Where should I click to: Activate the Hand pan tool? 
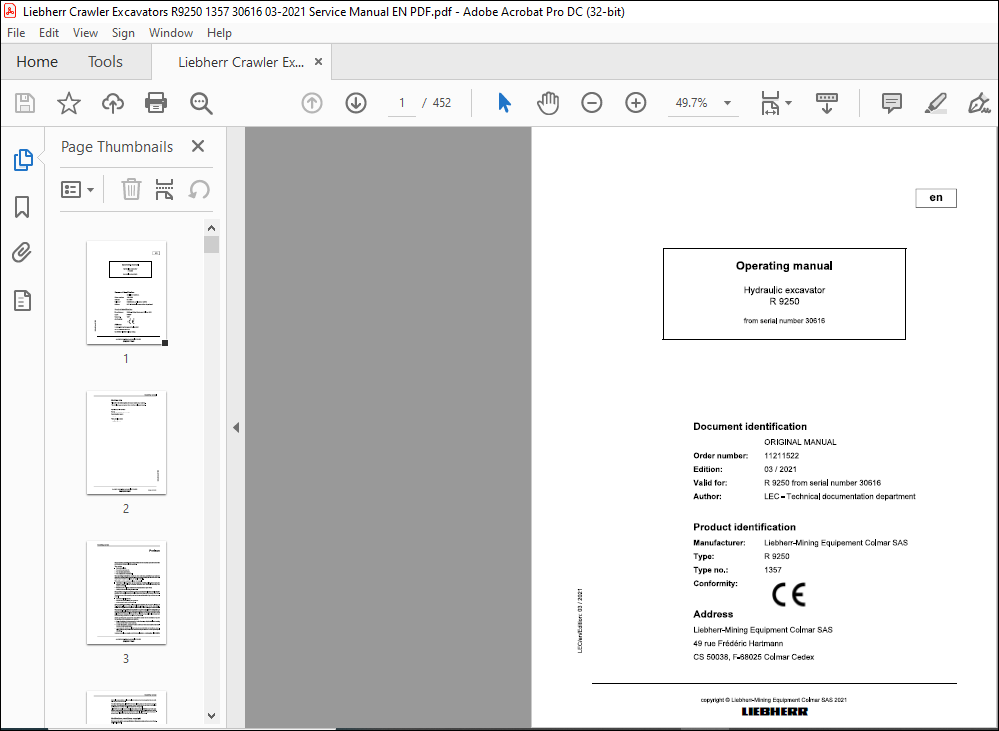547,103
